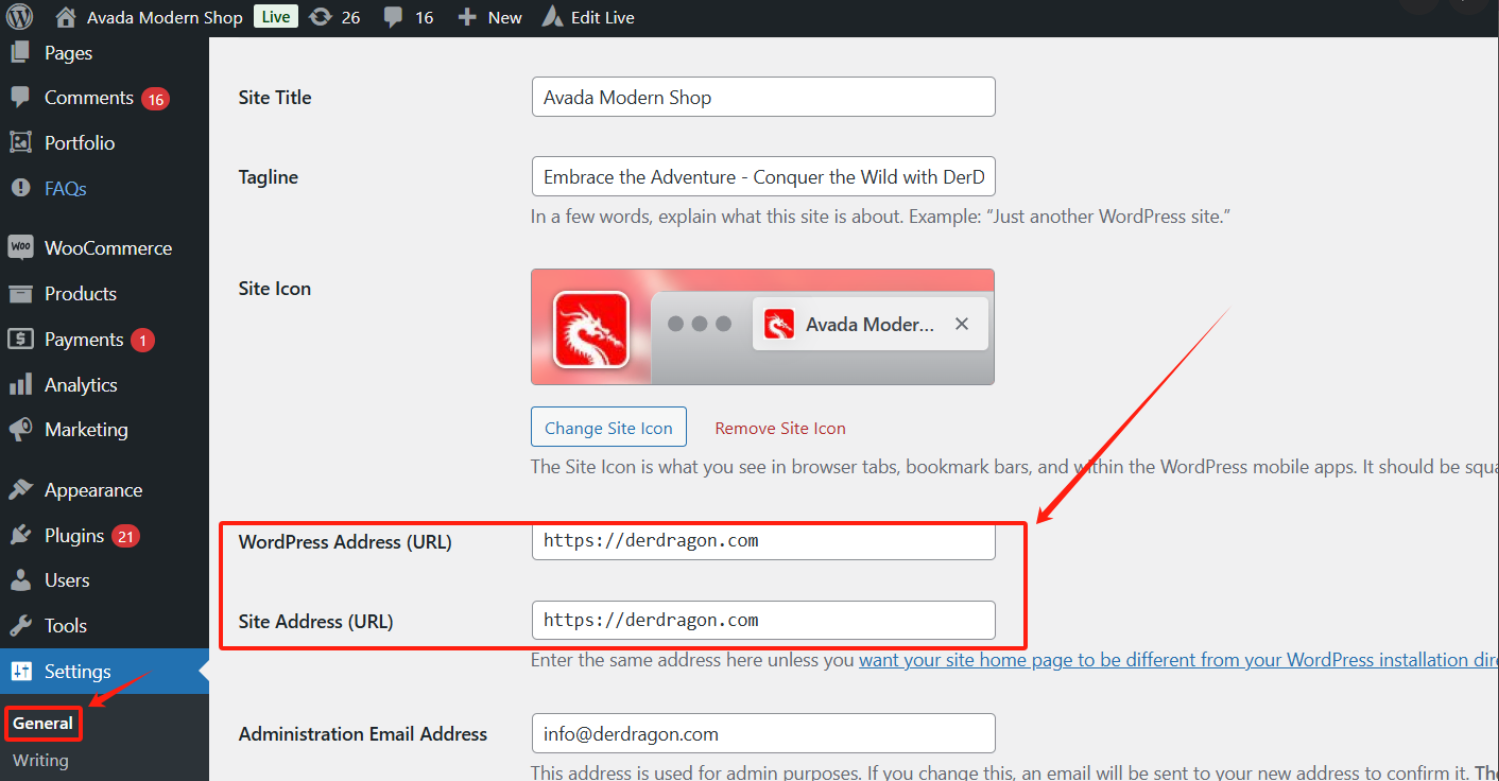1499x781 pixels.
Task: Open the General settings submenu item
Action: pos(43,723)
